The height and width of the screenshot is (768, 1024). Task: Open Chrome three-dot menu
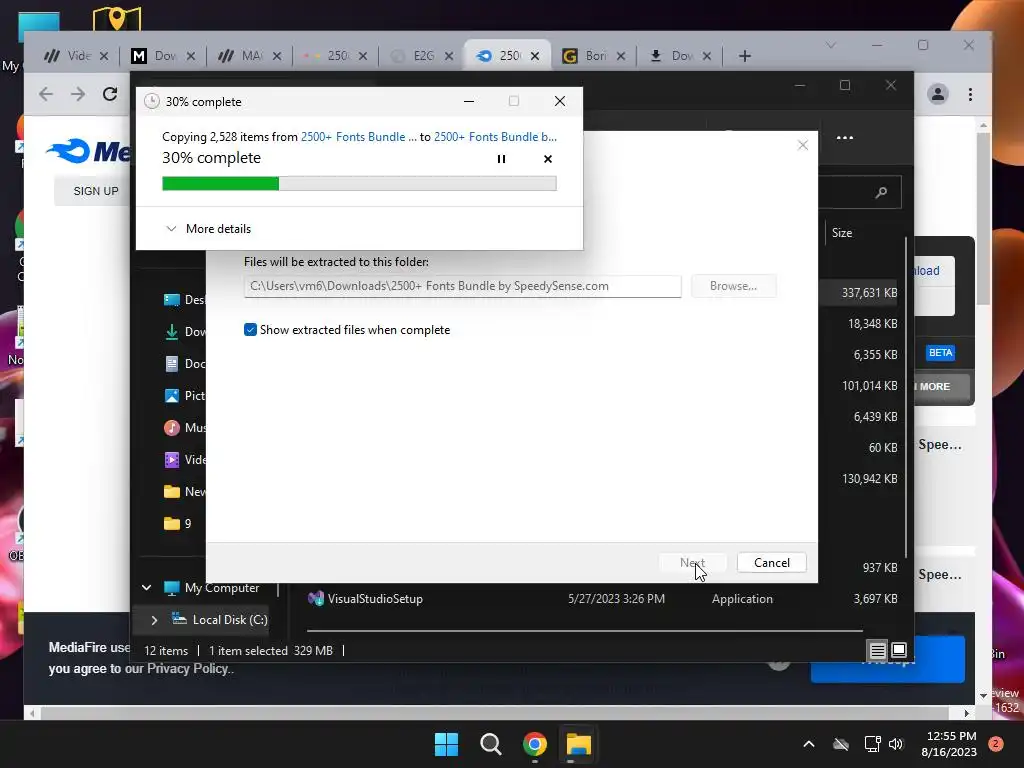970,94
